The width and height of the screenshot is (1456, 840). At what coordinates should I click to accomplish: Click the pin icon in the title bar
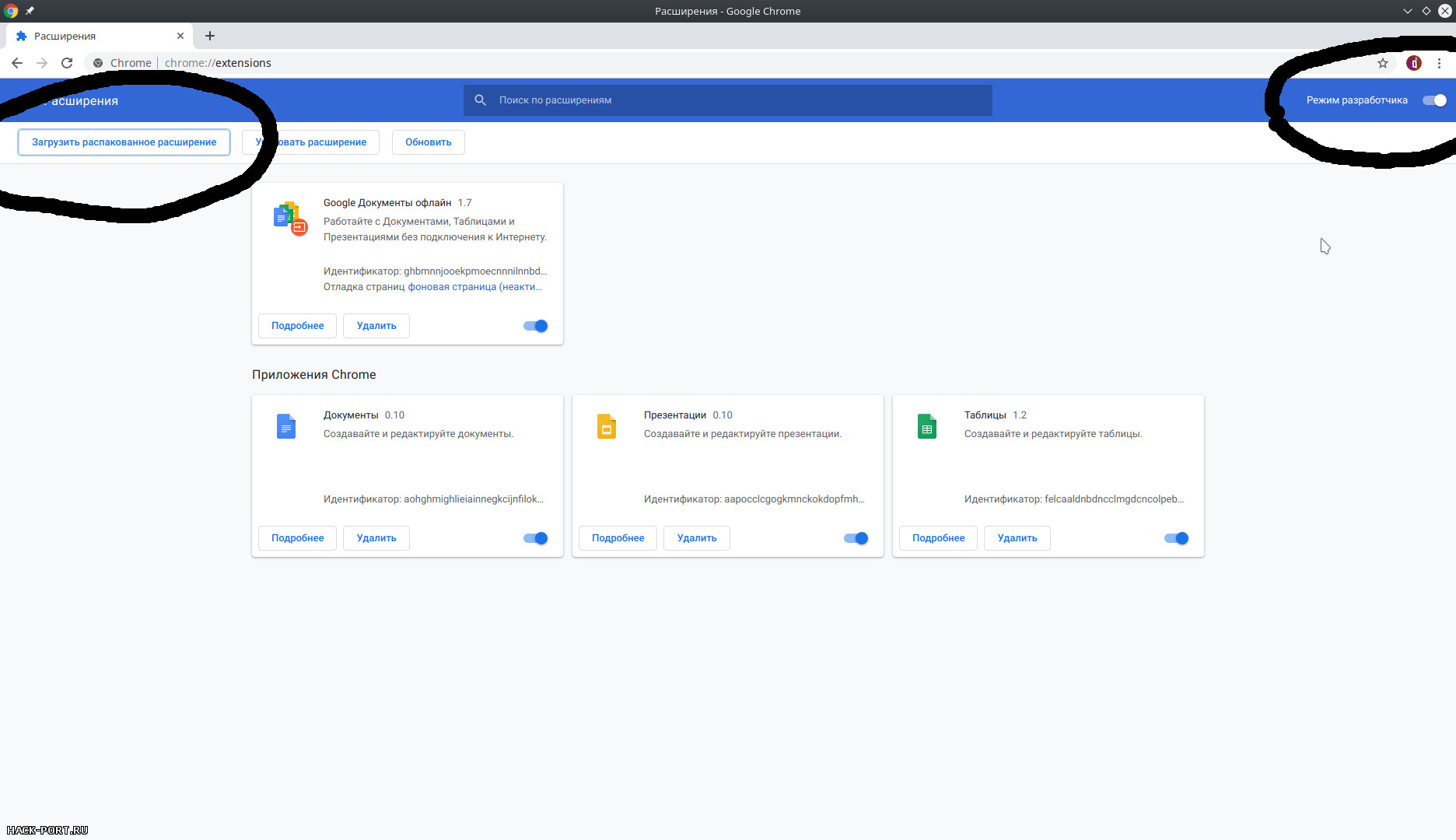click(x=30, y=11)
